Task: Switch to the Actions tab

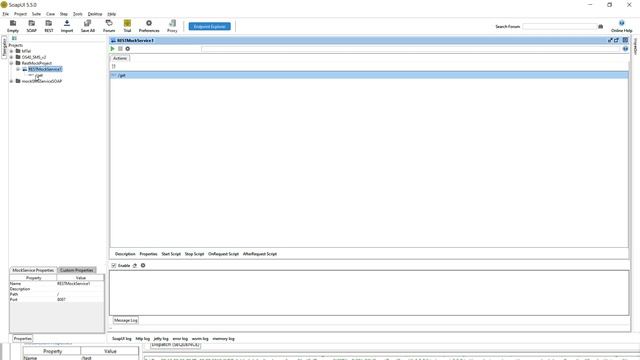Action: [120, 58]
